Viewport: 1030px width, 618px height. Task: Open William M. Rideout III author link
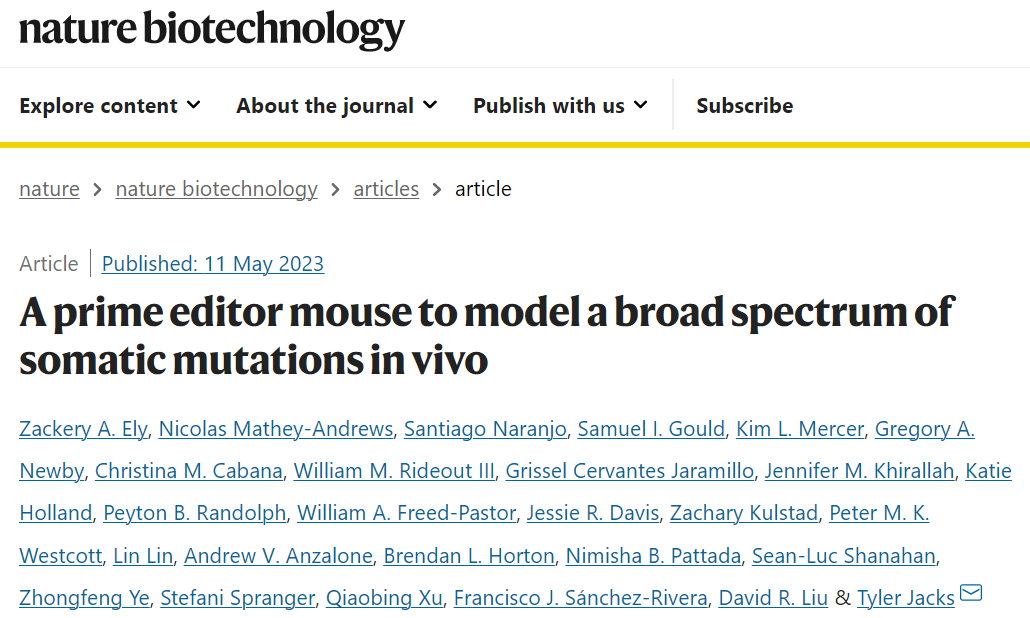(394, 471)
